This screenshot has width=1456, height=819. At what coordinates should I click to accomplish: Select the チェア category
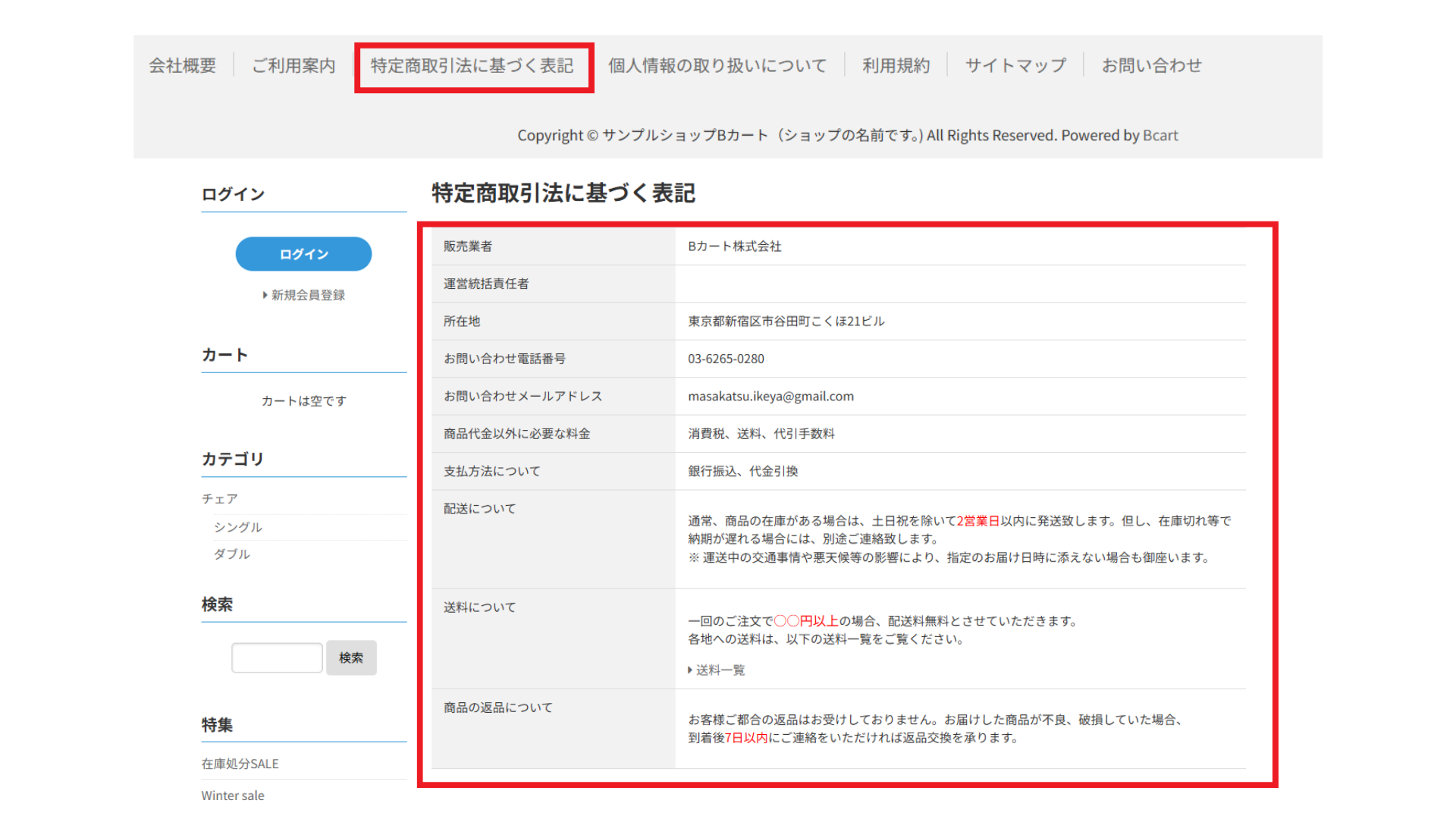point(220,499)
